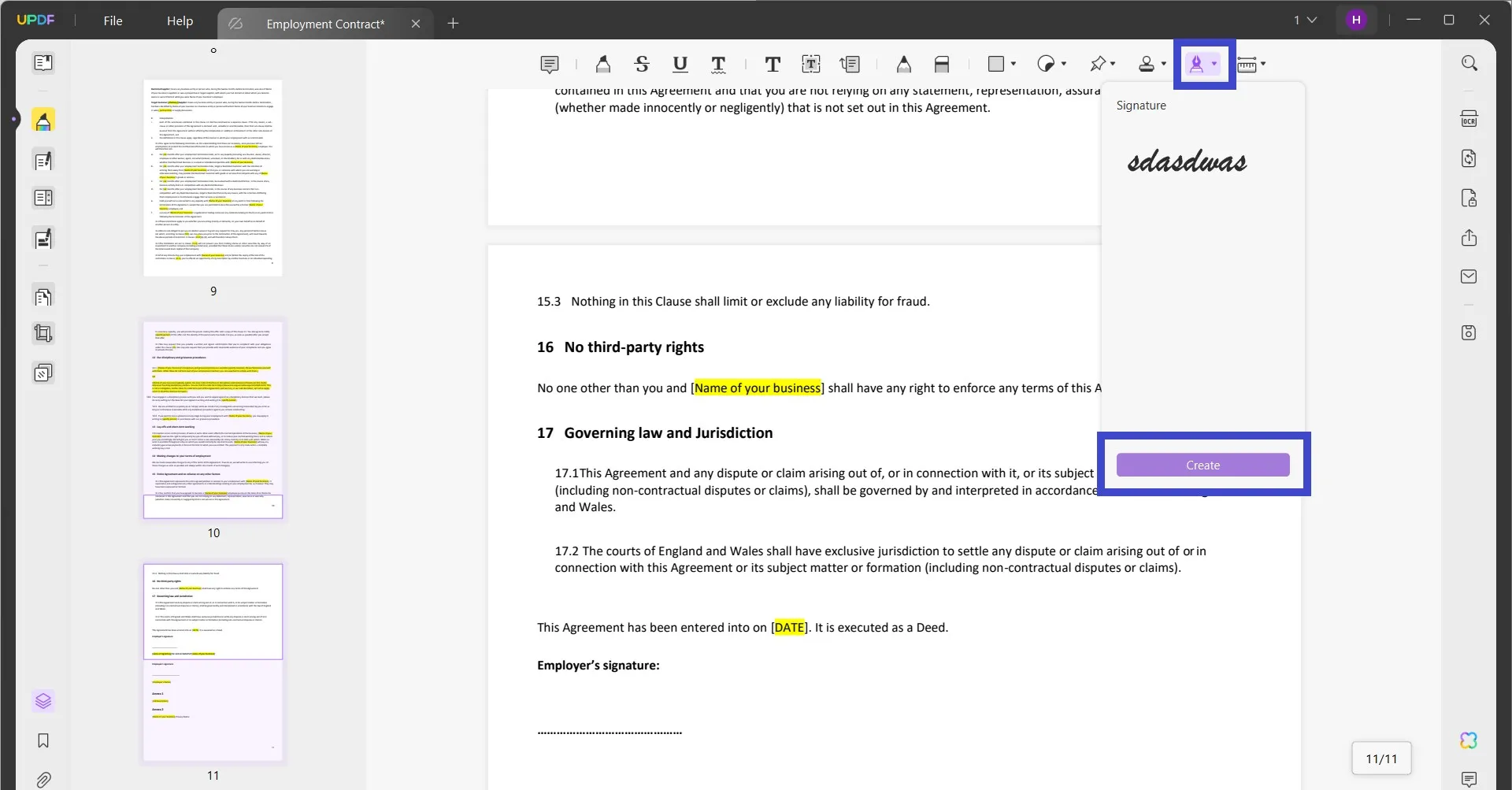Select the Highlight text tool
Screen dimensions: 1512x790
pyautogui.click(x=602, y=64)
